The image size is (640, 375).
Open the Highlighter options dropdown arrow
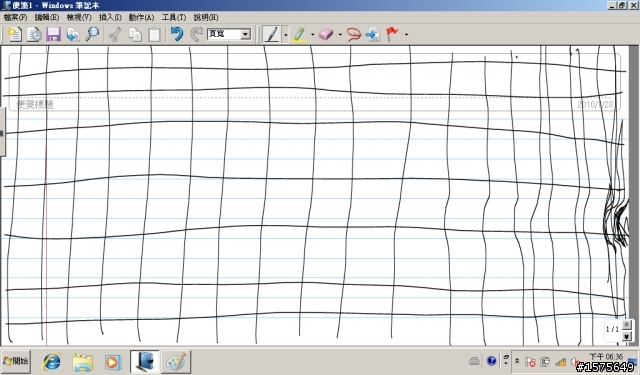[x=313, y=35]
